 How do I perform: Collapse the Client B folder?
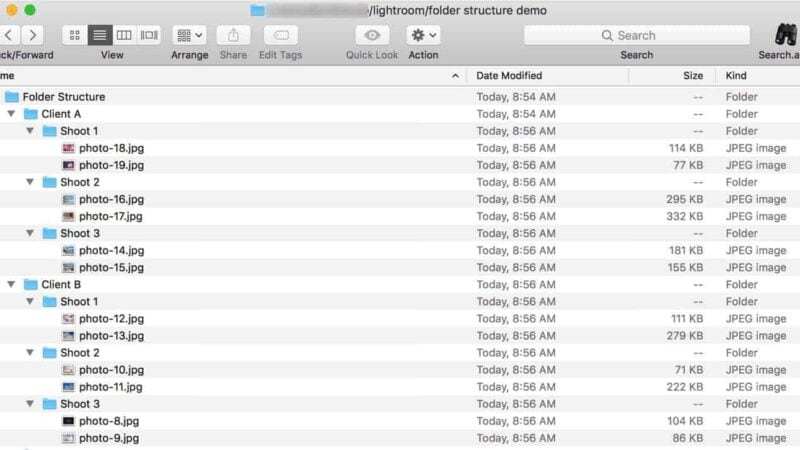coord(11,284)
